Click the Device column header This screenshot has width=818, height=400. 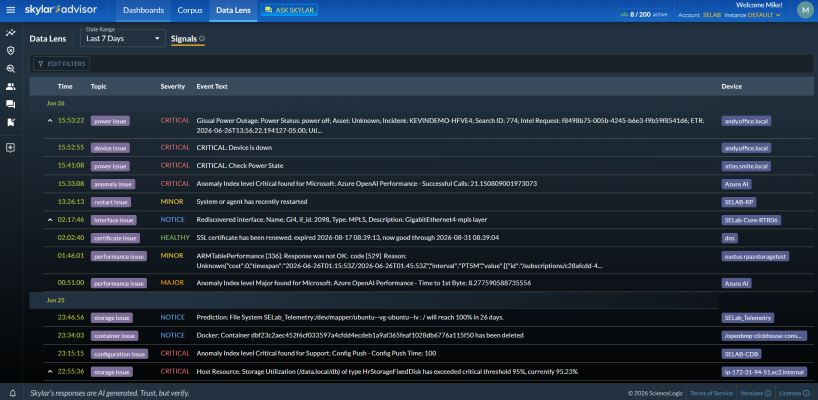click(731, 87)
